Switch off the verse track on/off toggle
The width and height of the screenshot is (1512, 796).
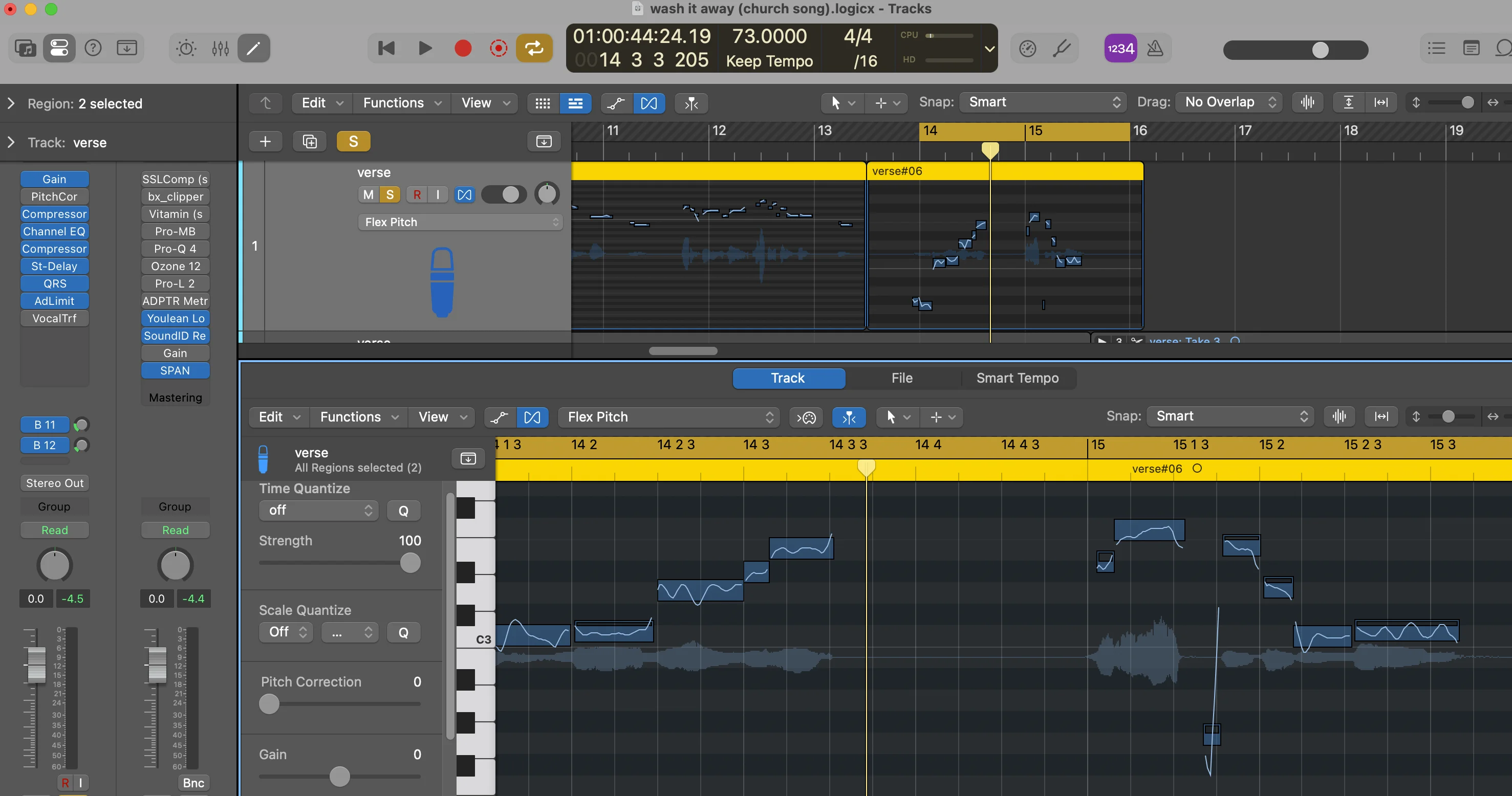504,194
